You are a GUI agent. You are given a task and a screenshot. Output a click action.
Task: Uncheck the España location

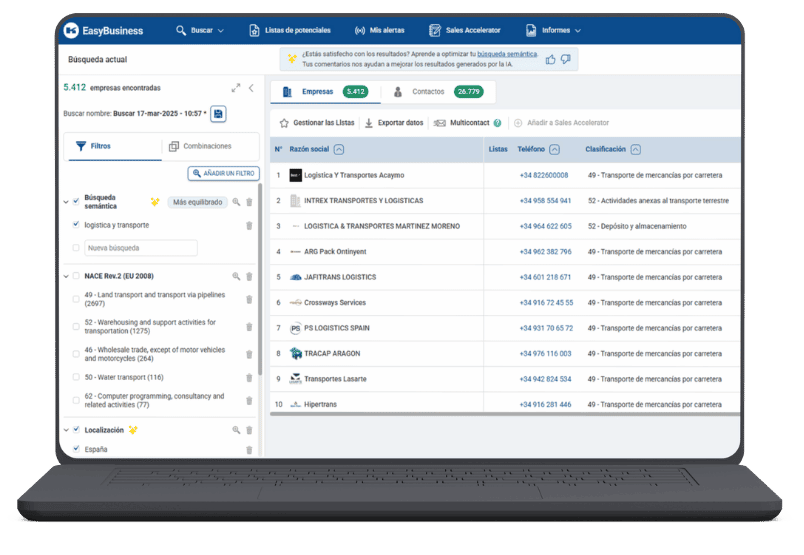pyautogui.click(x=76, y=449)
